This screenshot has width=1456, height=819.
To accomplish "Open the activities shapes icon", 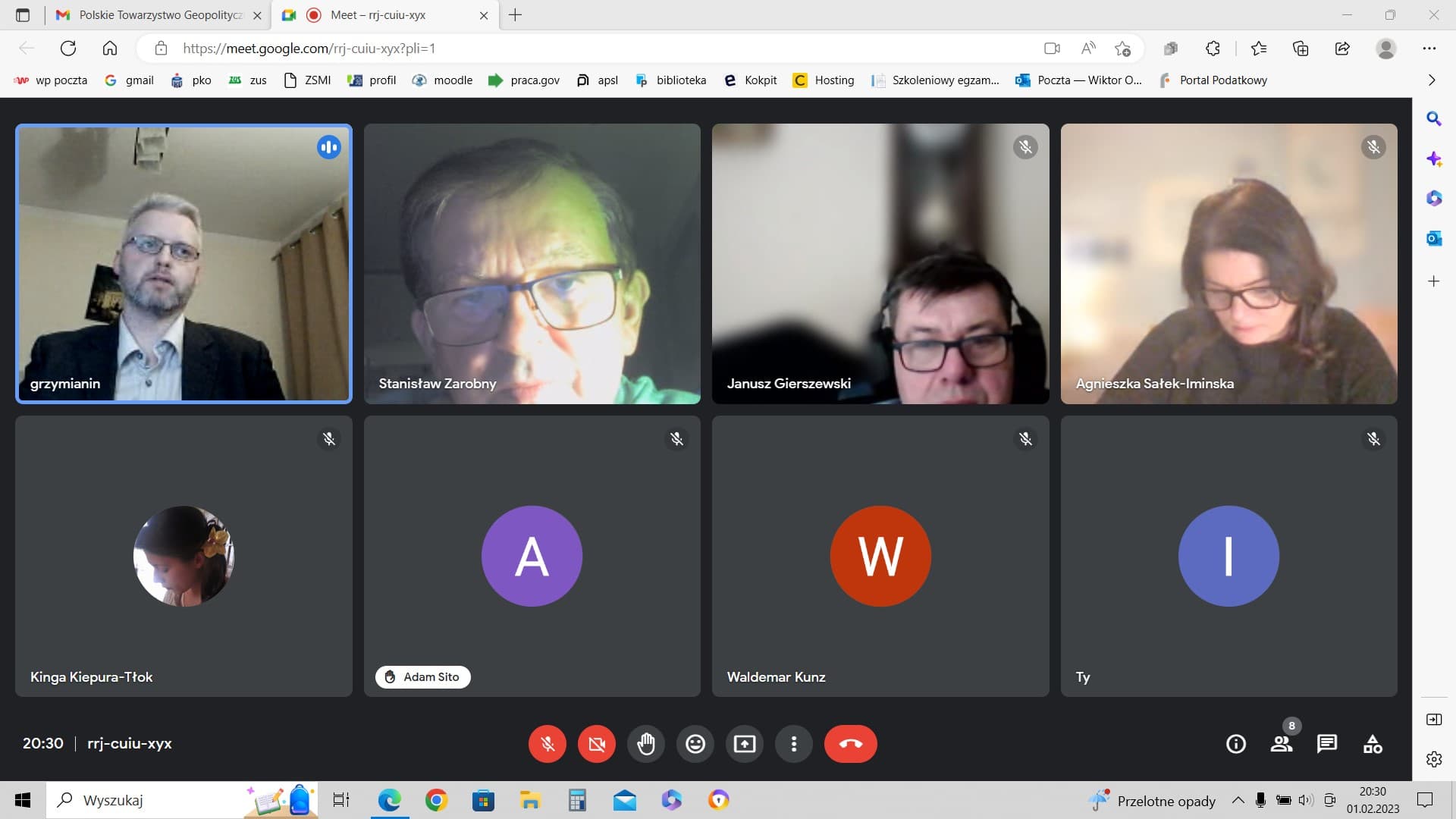I will 1373,744.
